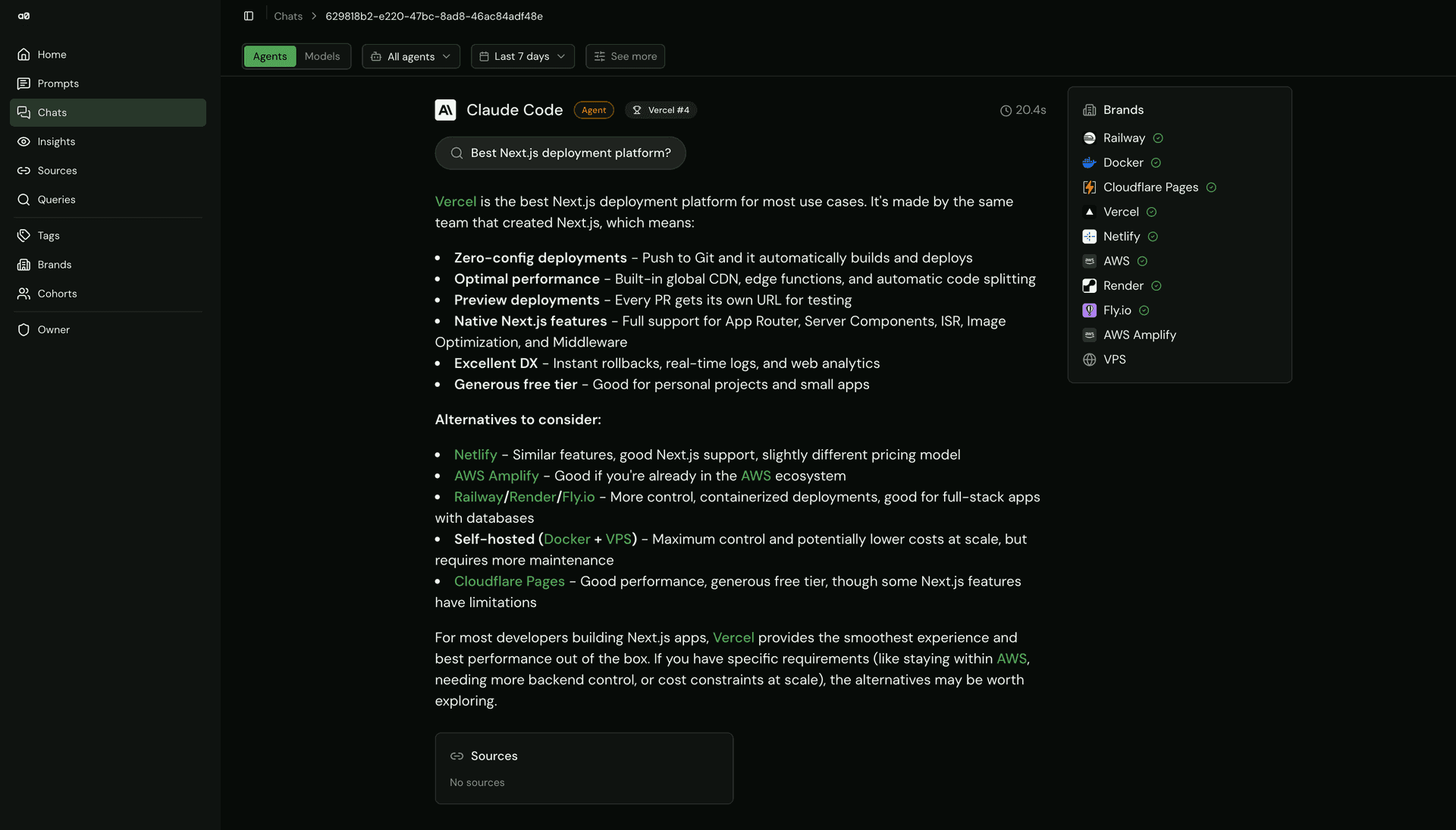Switch to the Models view
The height and width of the screenshot is (830, 1456).
[322, 56]
